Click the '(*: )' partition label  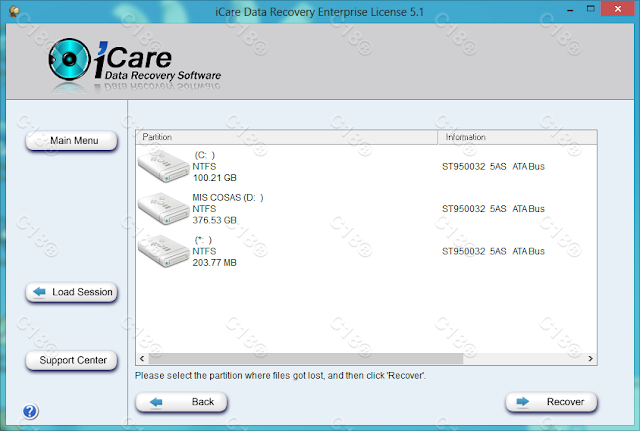pos(203,240)
